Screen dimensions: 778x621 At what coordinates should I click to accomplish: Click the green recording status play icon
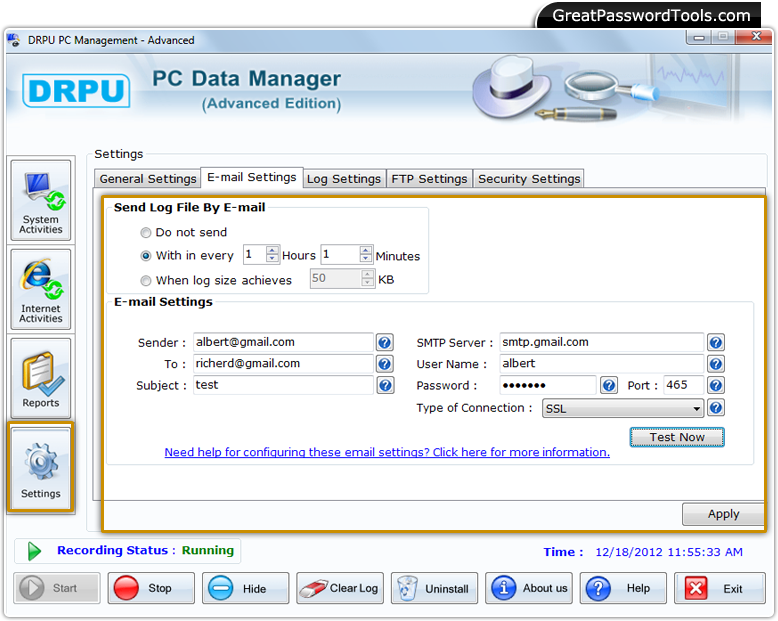pos(34,551)
